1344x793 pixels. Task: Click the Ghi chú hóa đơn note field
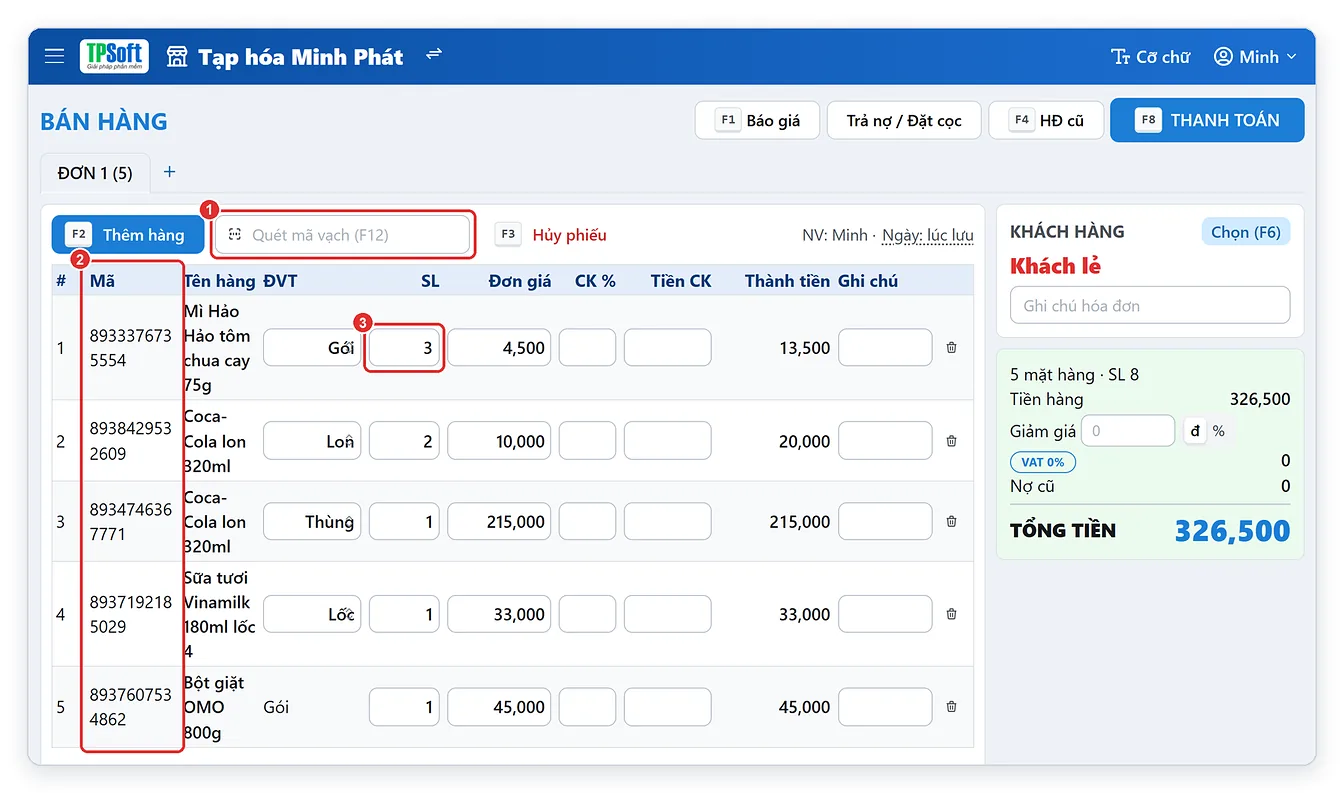pyautogui.click(x=1150, y=305)
